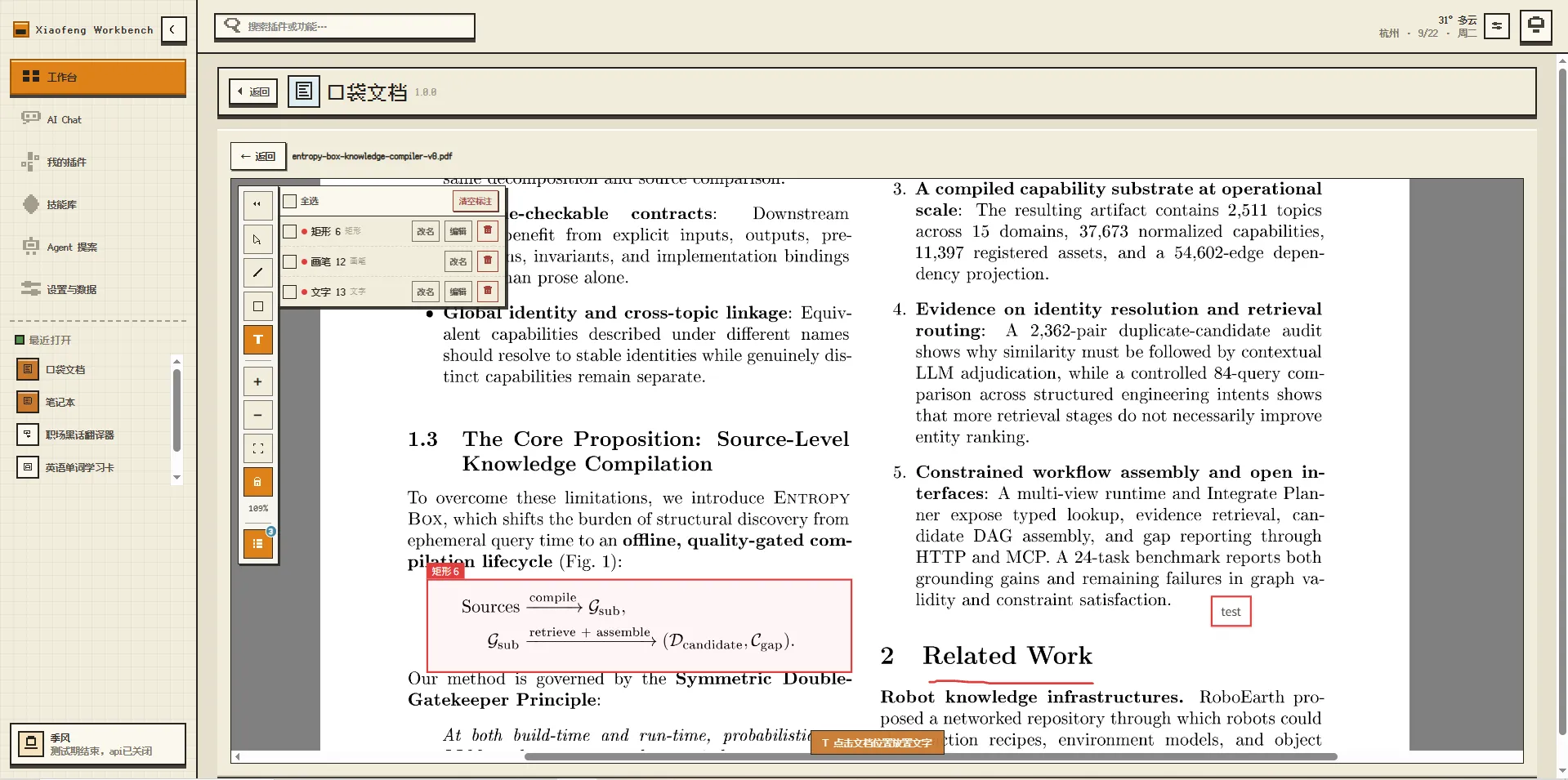Click the '2 Related Work' heading in the PDF
This screenshot has height=780, width=1568.
[x=986, y=655]
